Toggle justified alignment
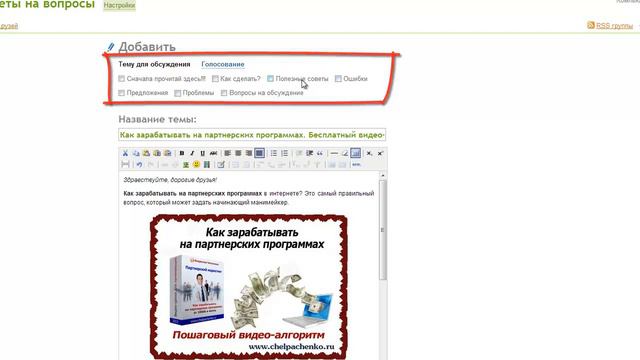 (259, 153)
